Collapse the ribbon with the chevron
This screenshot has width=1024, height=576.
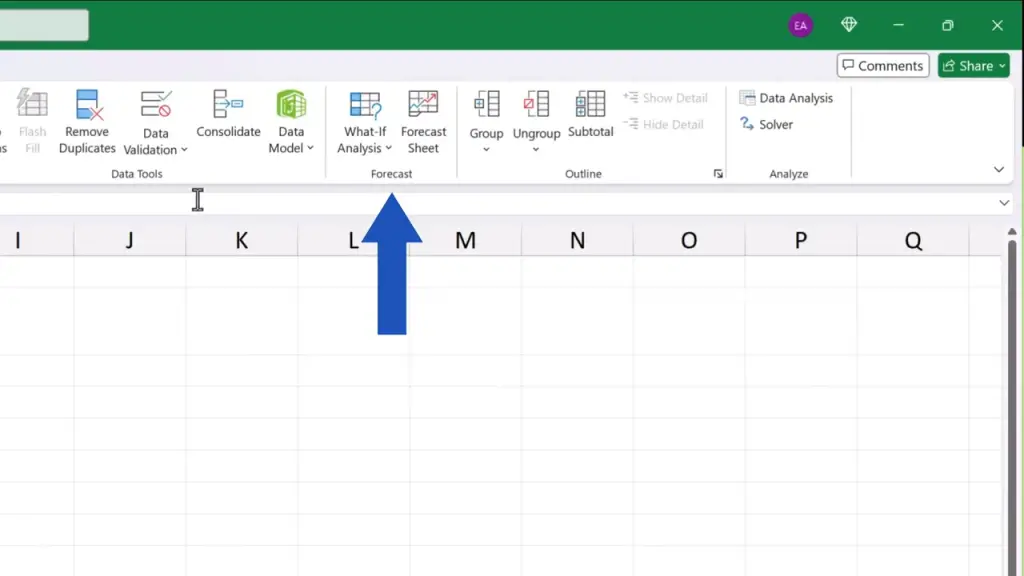[x=998, y=170]
